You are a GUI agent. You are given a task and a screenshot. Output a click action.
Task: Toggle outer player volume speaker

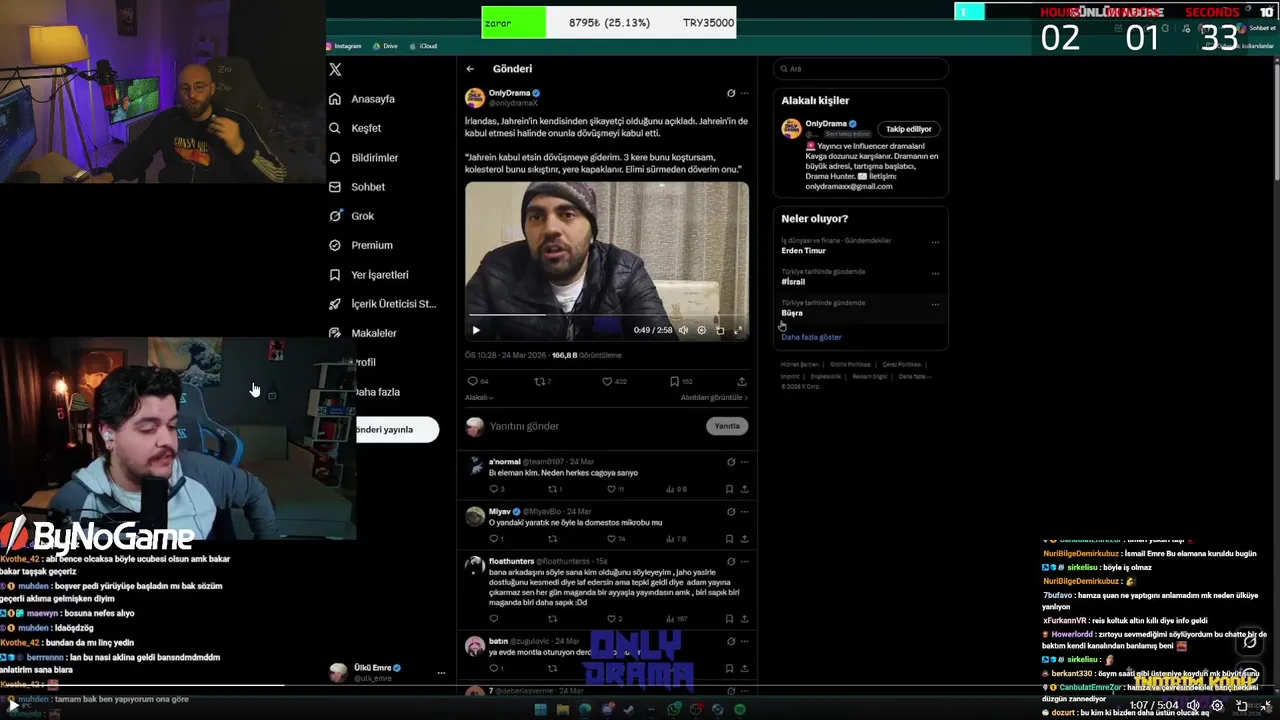tap(1193, 705)
